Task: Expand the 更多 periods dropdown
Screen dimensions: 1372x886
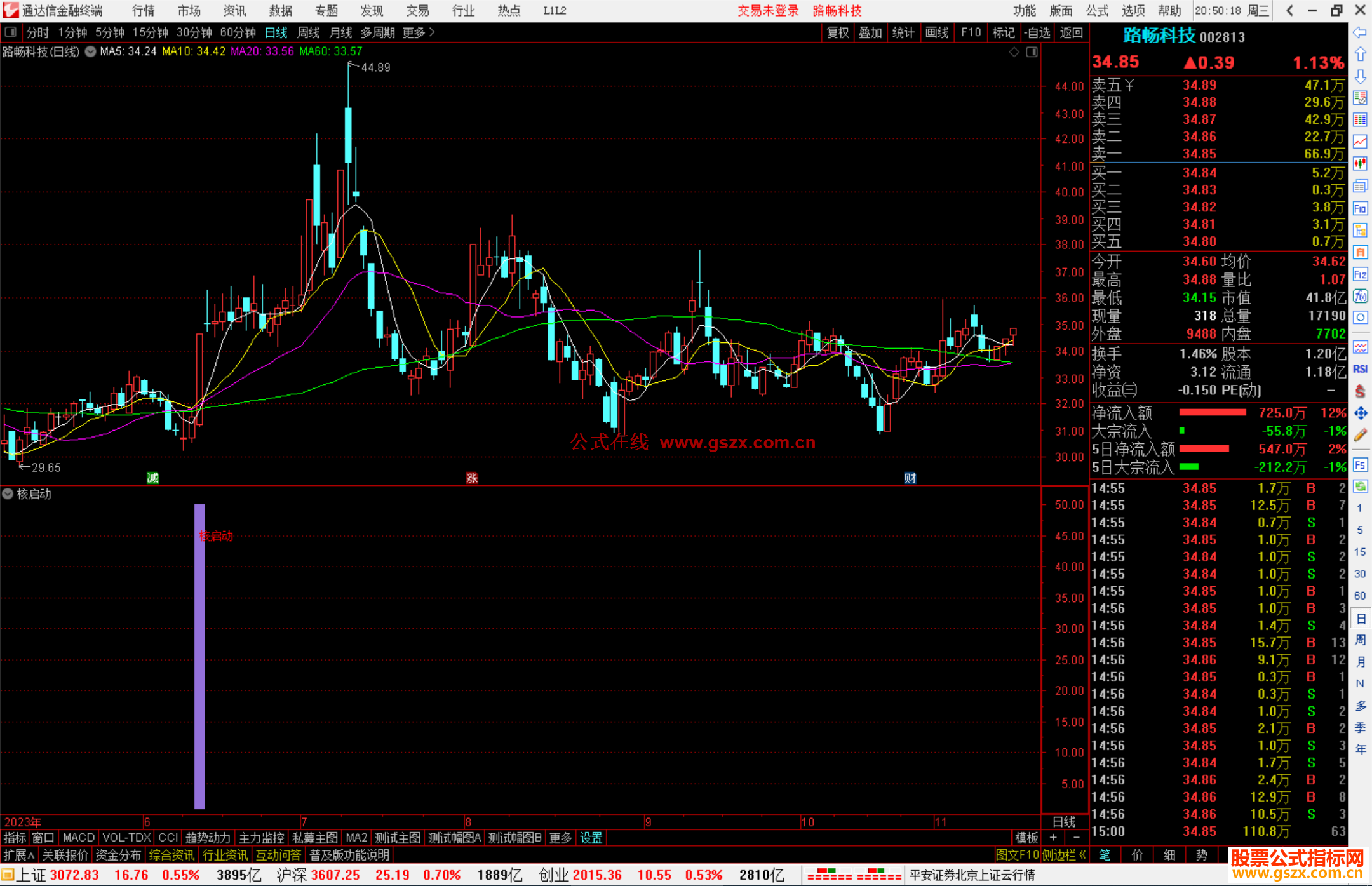Action: (x=418, y=32)
